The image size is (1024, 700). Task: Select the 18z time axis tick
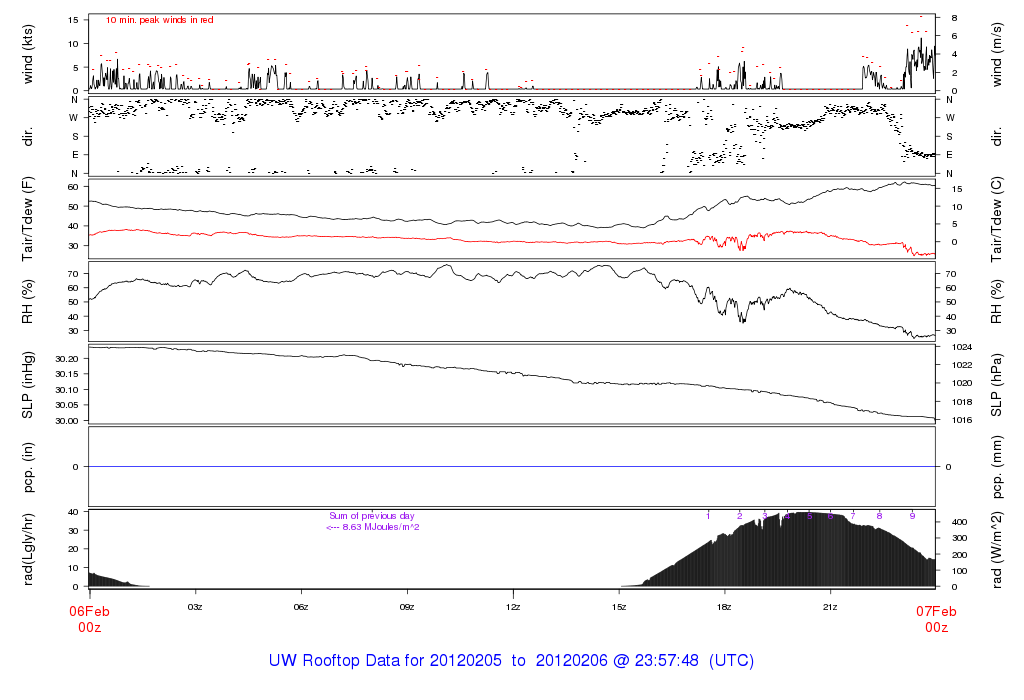[725, 606]
